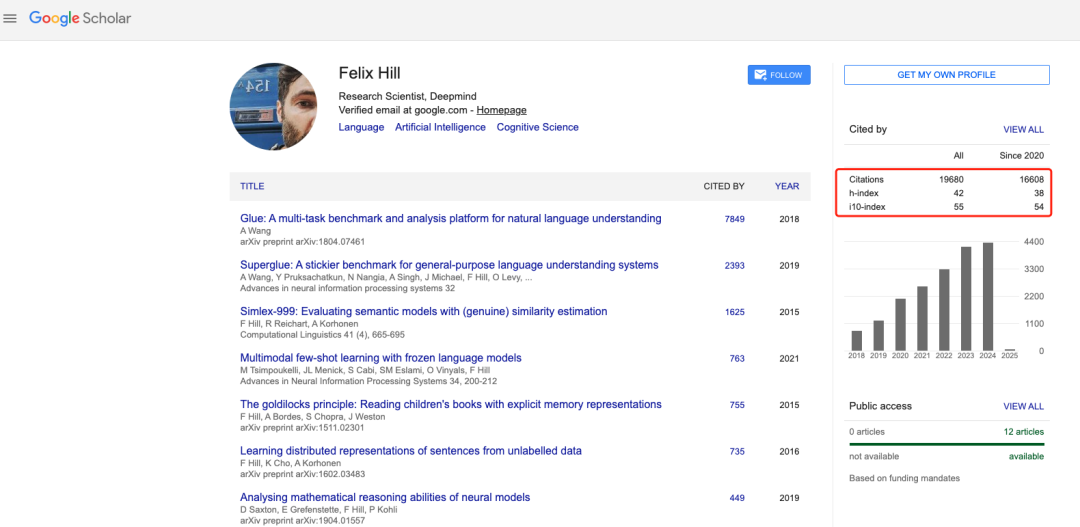The image size is (1080, 527).
Task: Click View All next to Cited by
Action: click(1024, 130)
